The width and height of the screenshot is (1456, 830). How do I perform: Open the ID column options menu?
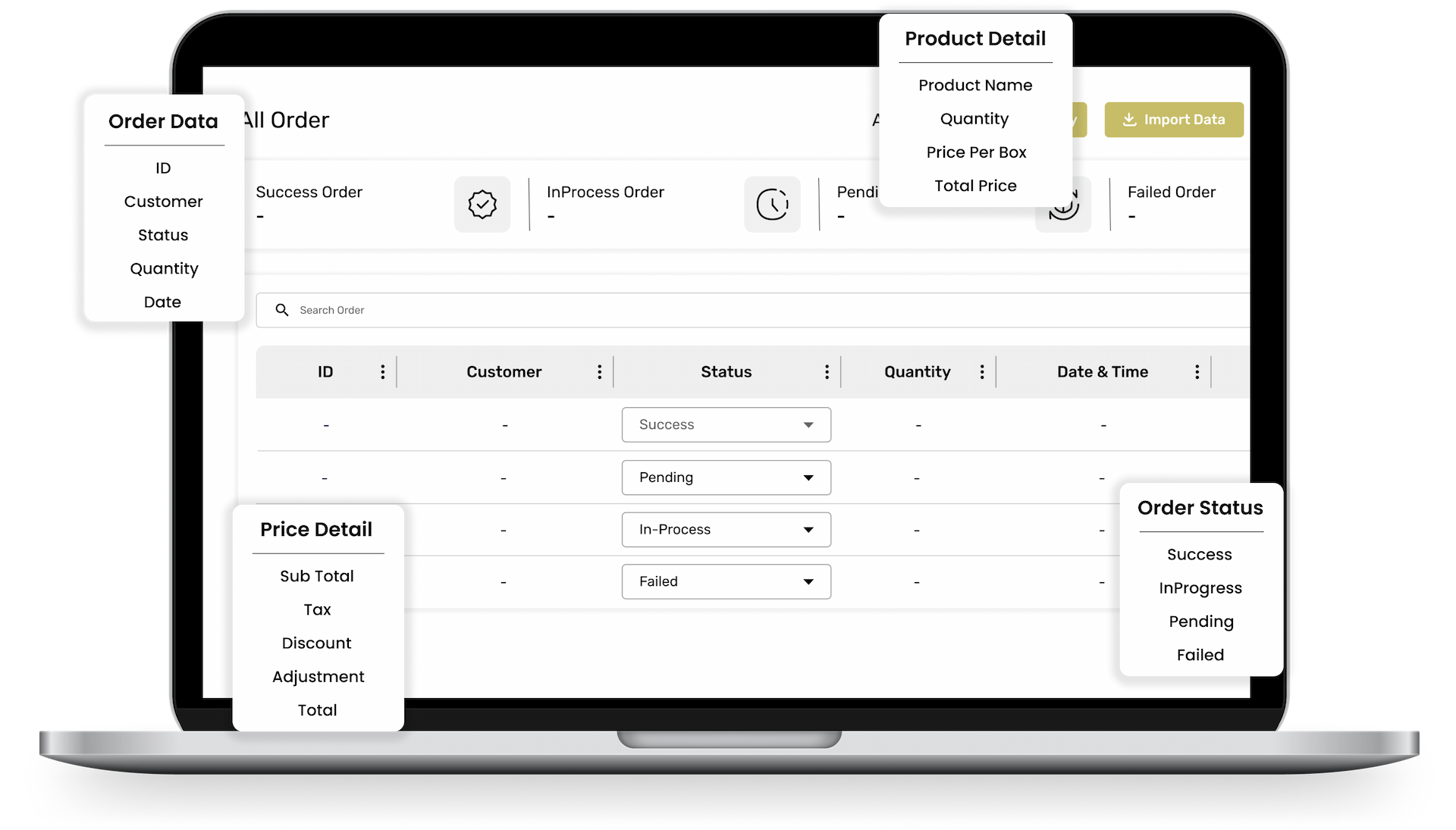point(383,372)
